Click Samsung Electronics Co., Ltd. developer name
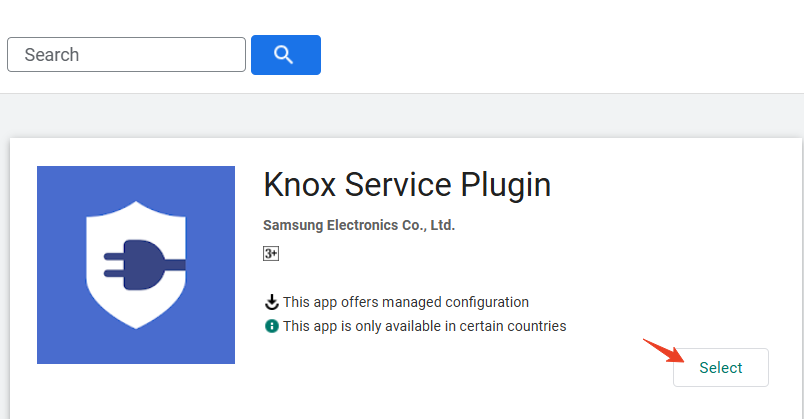 359,225
